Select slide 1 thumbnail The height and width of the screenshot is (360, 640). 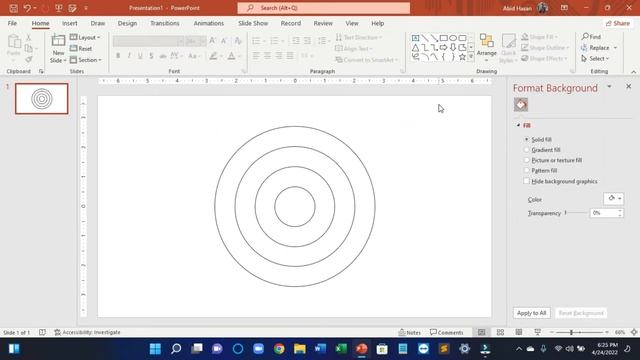[42, 99]
